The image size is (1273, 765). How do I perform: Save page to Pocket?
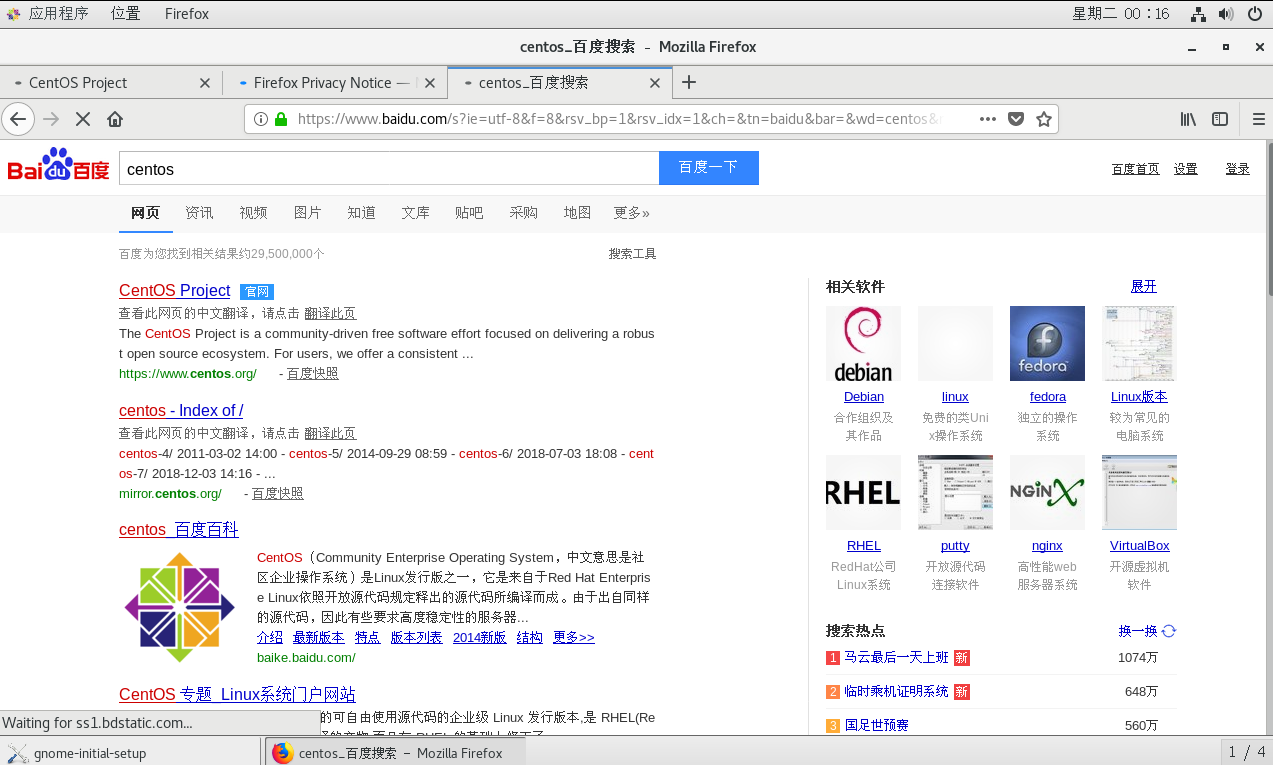tap(1016, 119)
